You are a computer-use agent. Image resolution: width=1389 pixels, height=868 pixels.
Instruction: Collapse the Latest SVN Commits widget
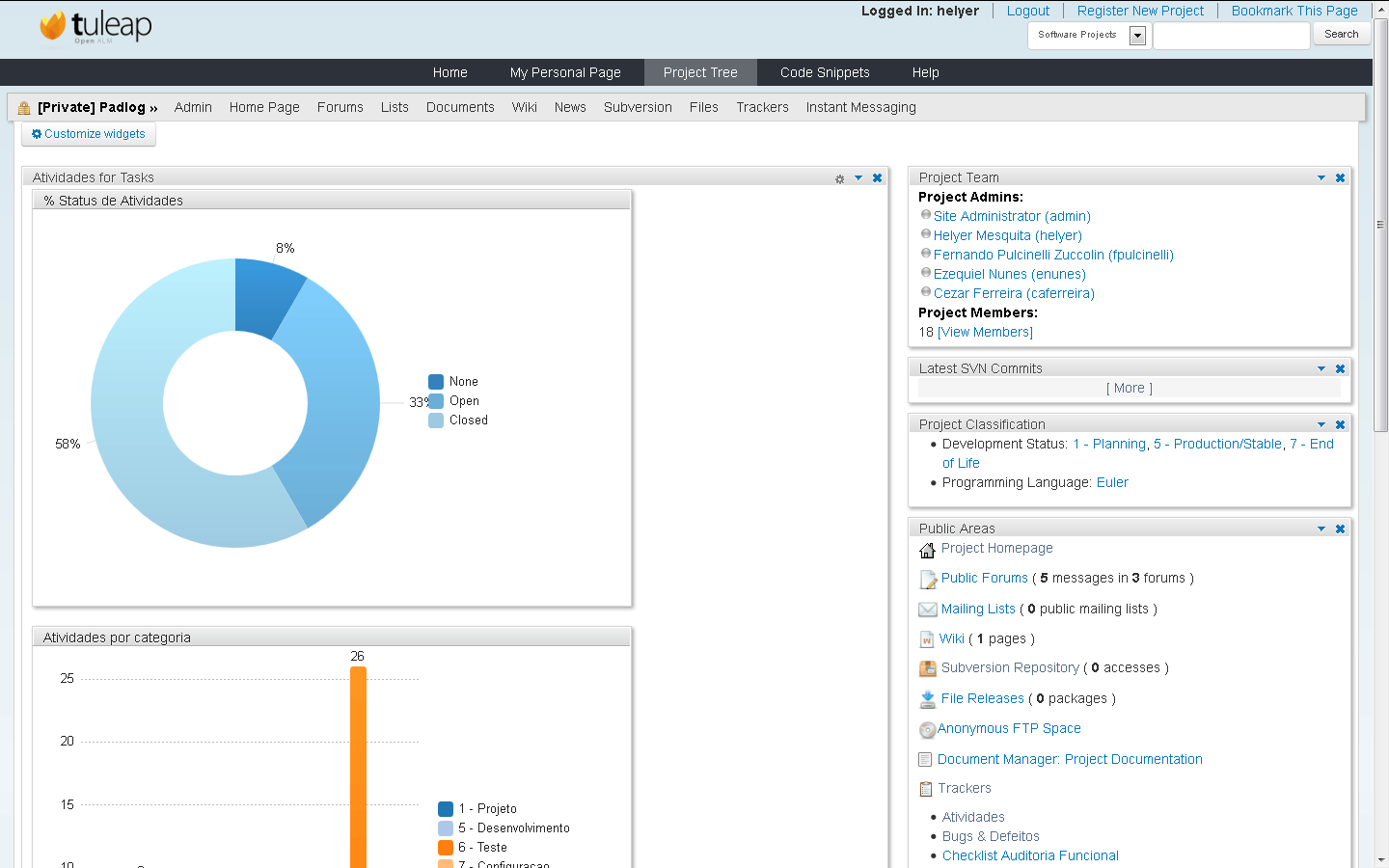(1321, 368)
